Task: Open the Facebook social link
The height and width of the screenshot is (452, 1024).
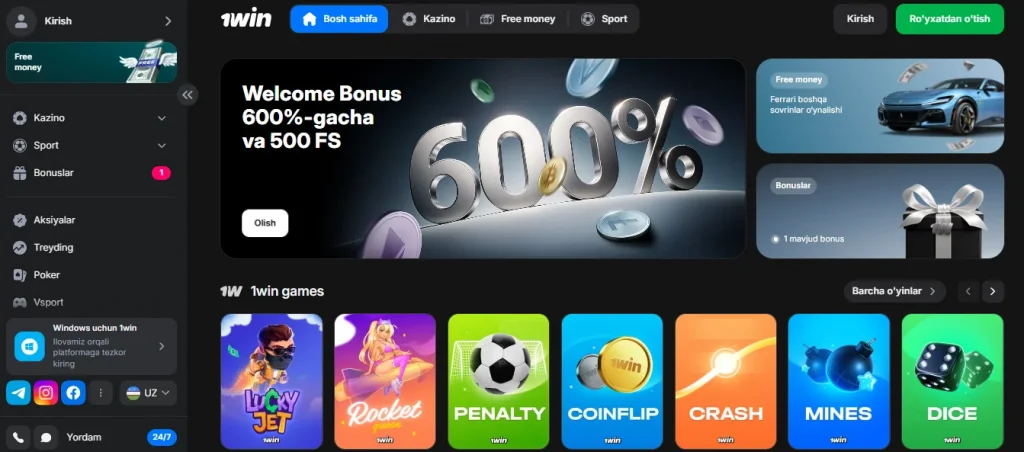Action: pos(73,393)
